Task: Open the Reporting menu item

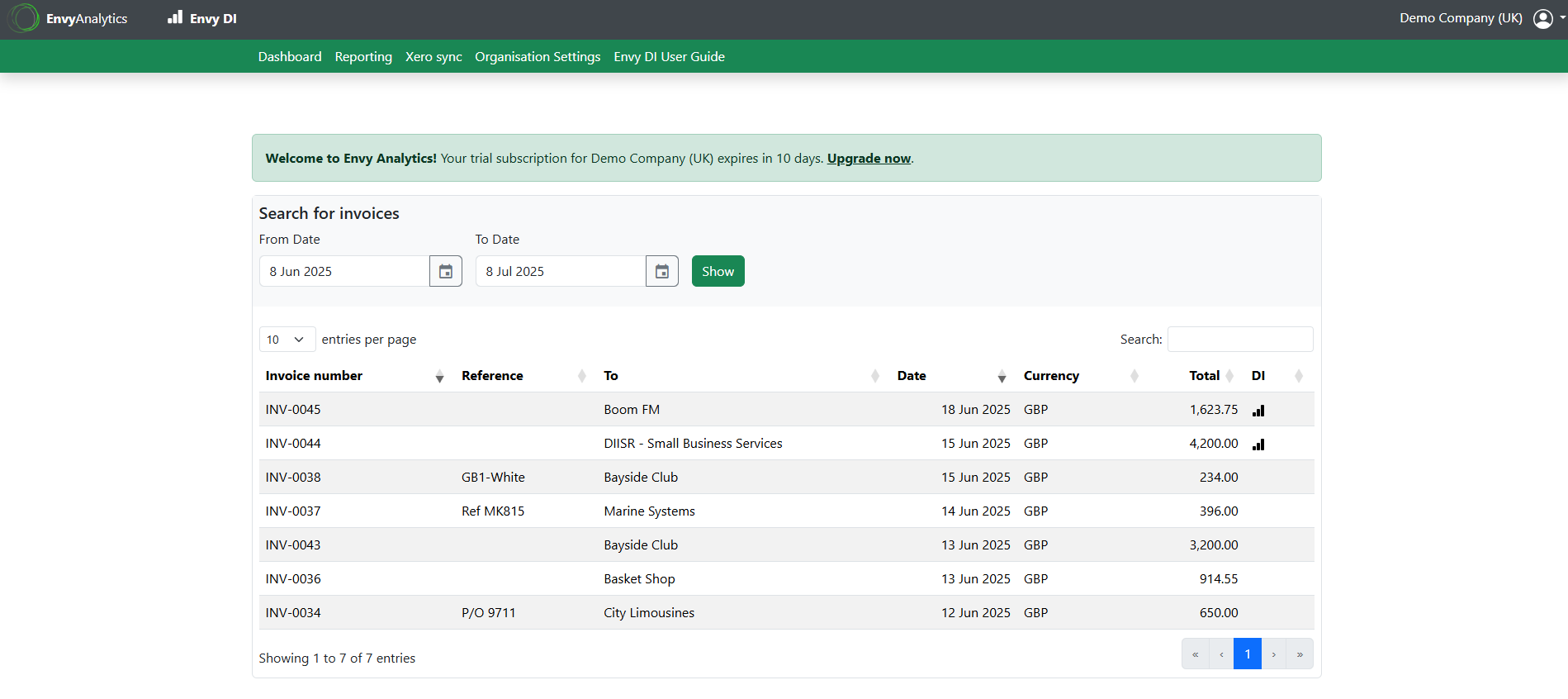Action: tap(363, 56)
